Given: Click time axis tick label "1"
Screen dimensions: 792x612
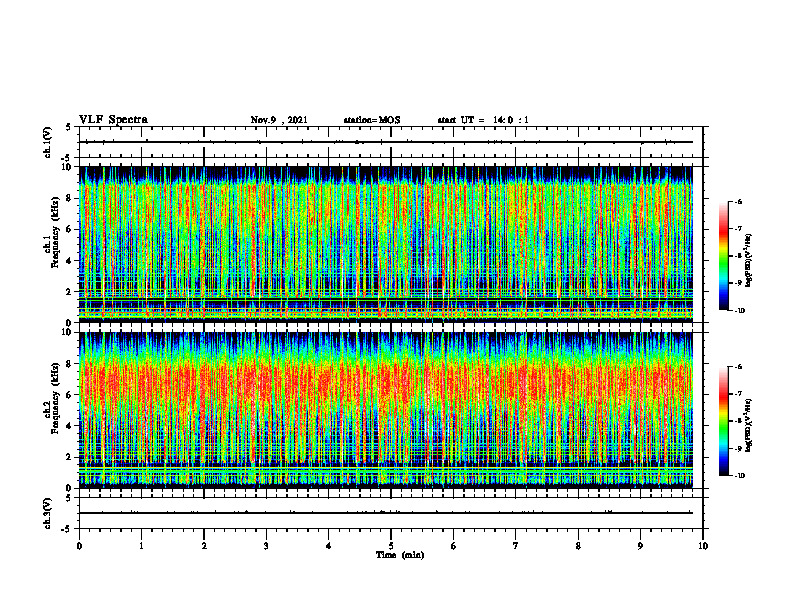Looking at the screenshot, I should coord(141,546).
